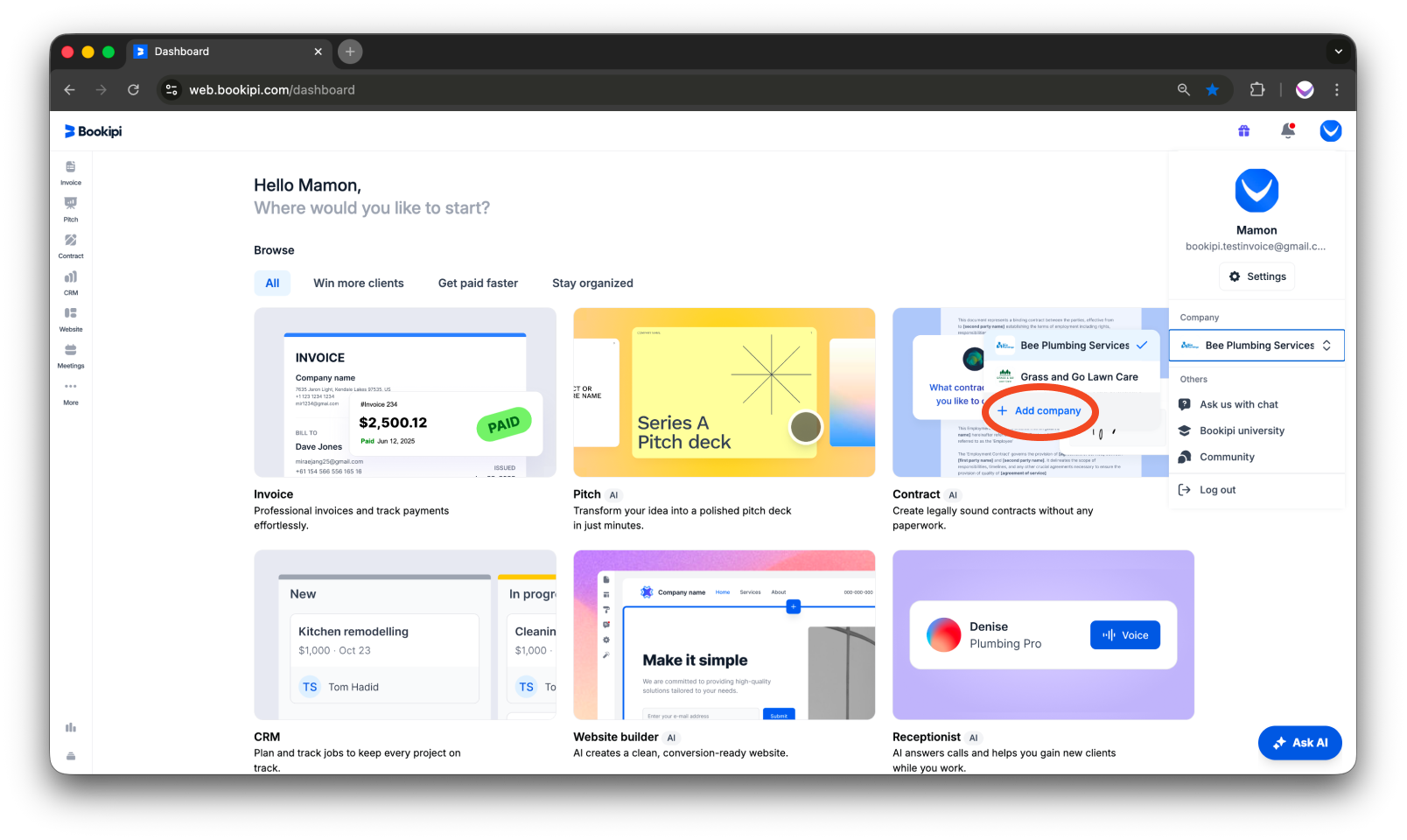The height and width of the screenshot is (840, 1407).
Task: Open the Website builder sidebar icon
Action: pos(70,319)
